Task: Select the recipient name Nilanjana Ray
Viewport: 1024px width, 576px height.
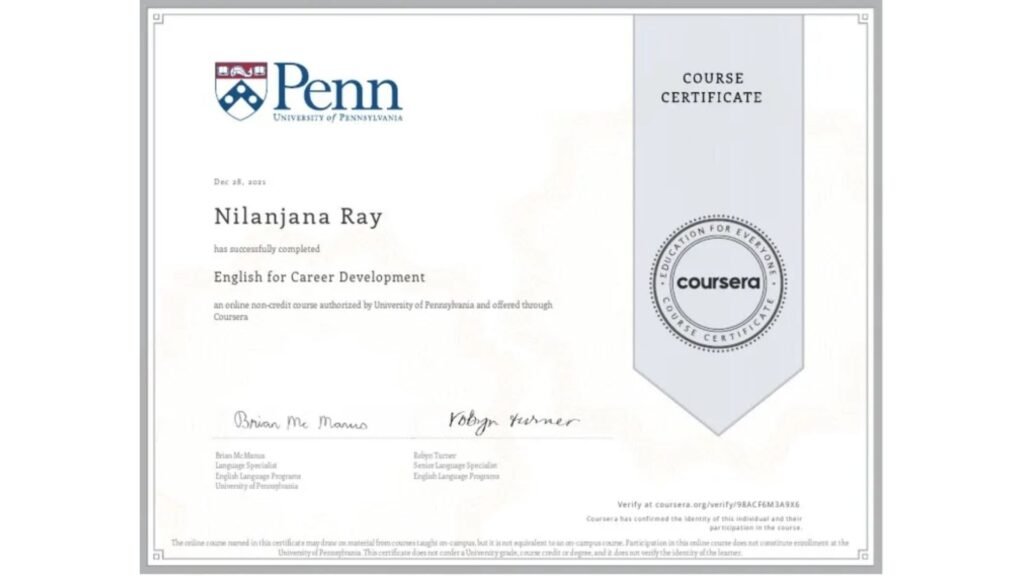Action: coord(298,217)
